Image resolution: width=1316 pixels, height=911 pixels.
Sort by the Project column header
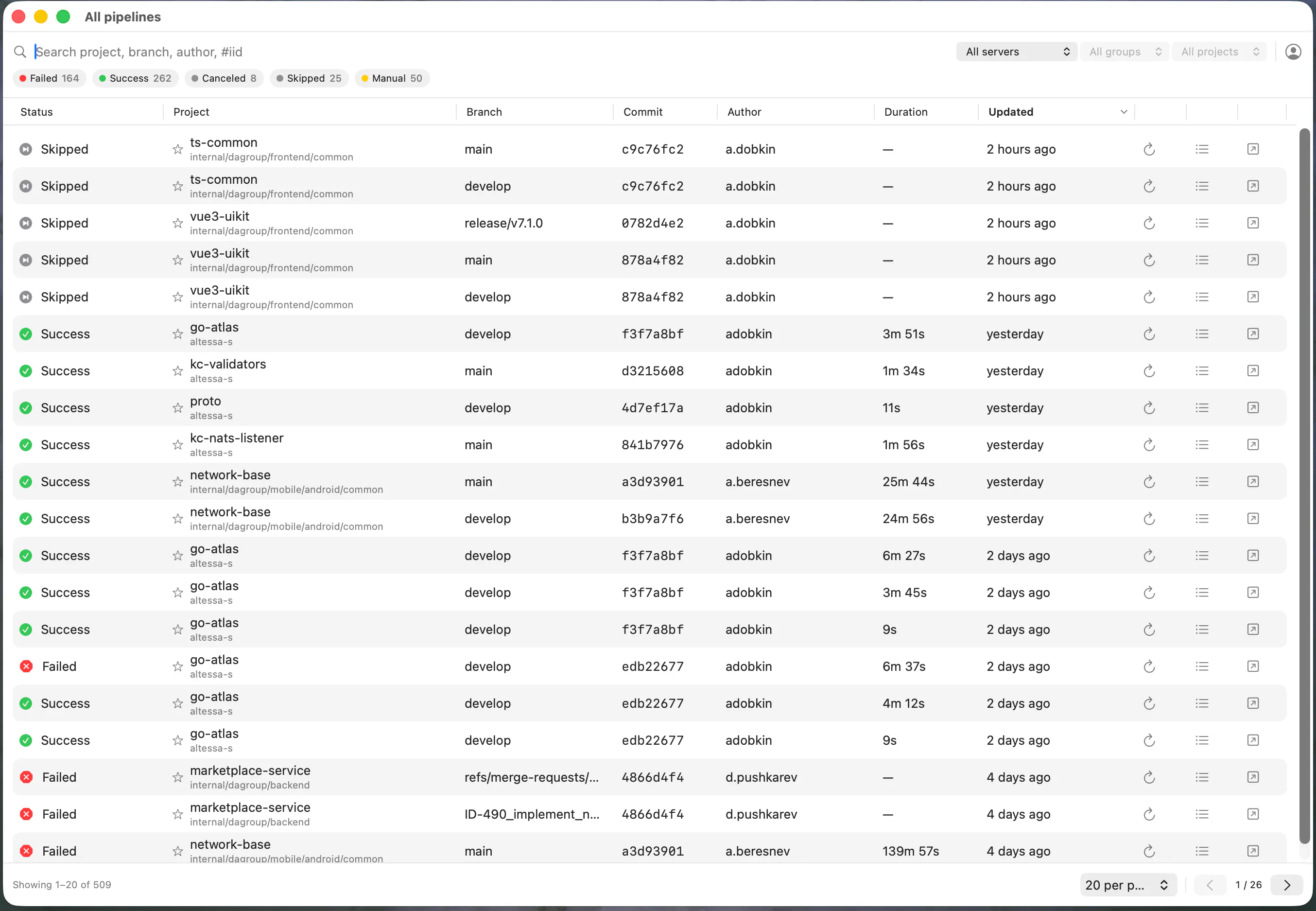[x=191, y=112]
